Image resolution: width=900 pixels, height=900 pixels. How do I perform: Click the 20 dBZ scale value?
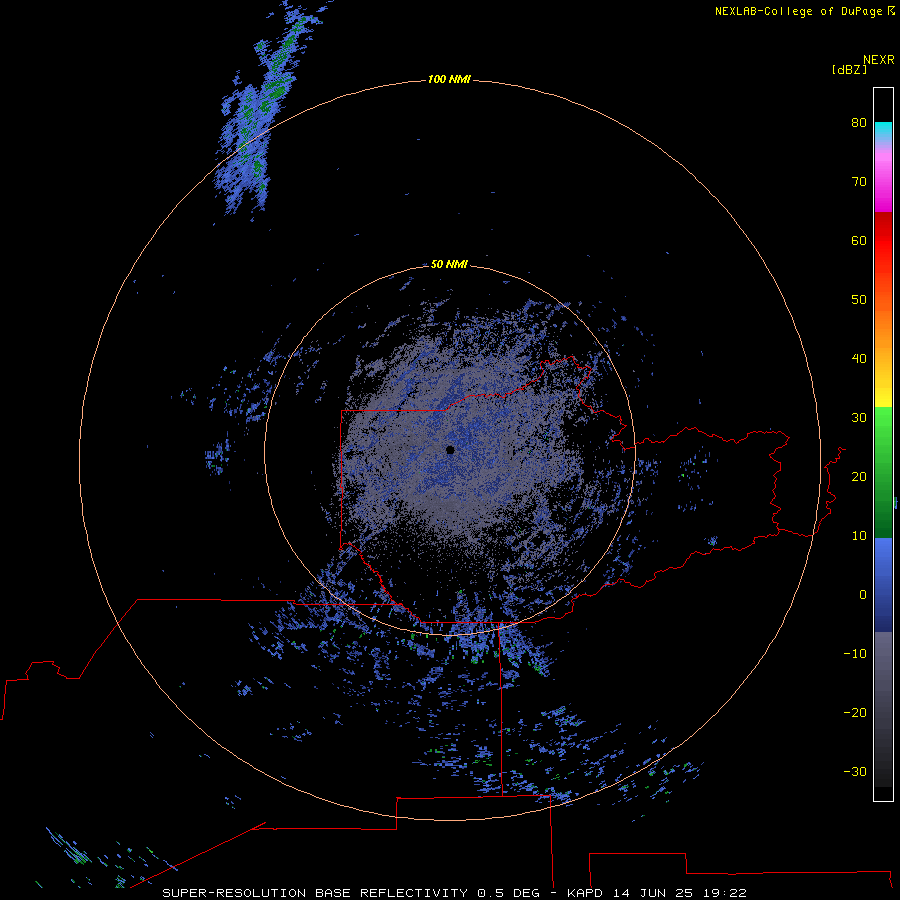click(x=859, y=477)
